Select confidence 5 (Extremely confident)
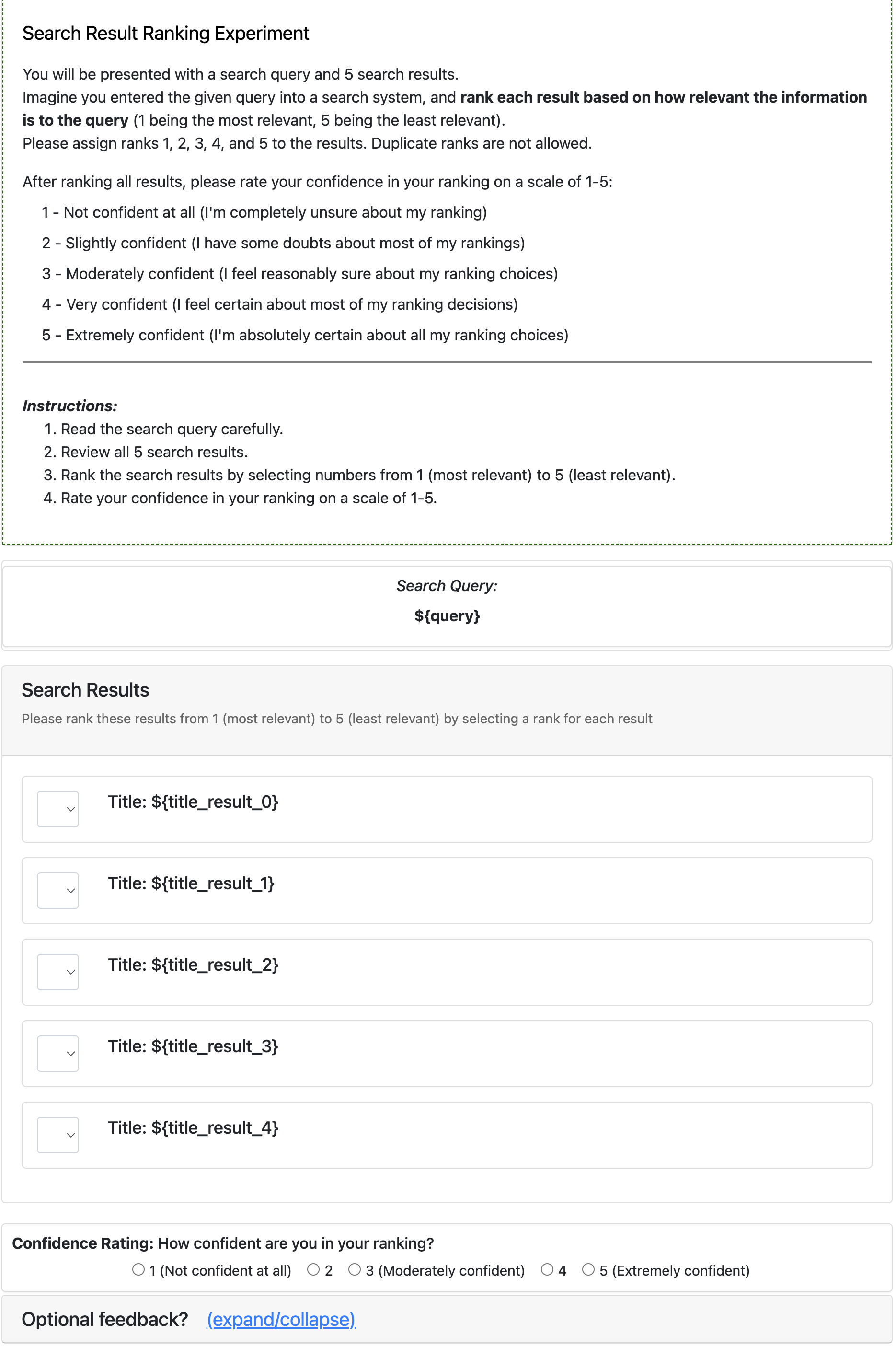Image resolution: width=896 pixels, height=1347 pixels. [x=588, y=1269]
